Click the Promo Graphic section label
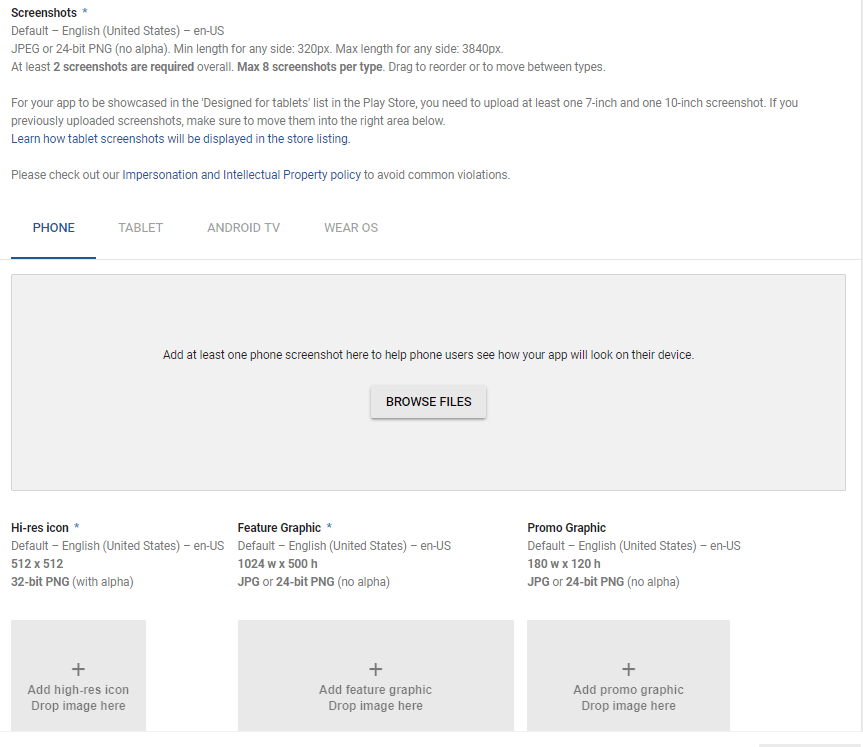Viewport: 863px width, 747px height. 566,527
